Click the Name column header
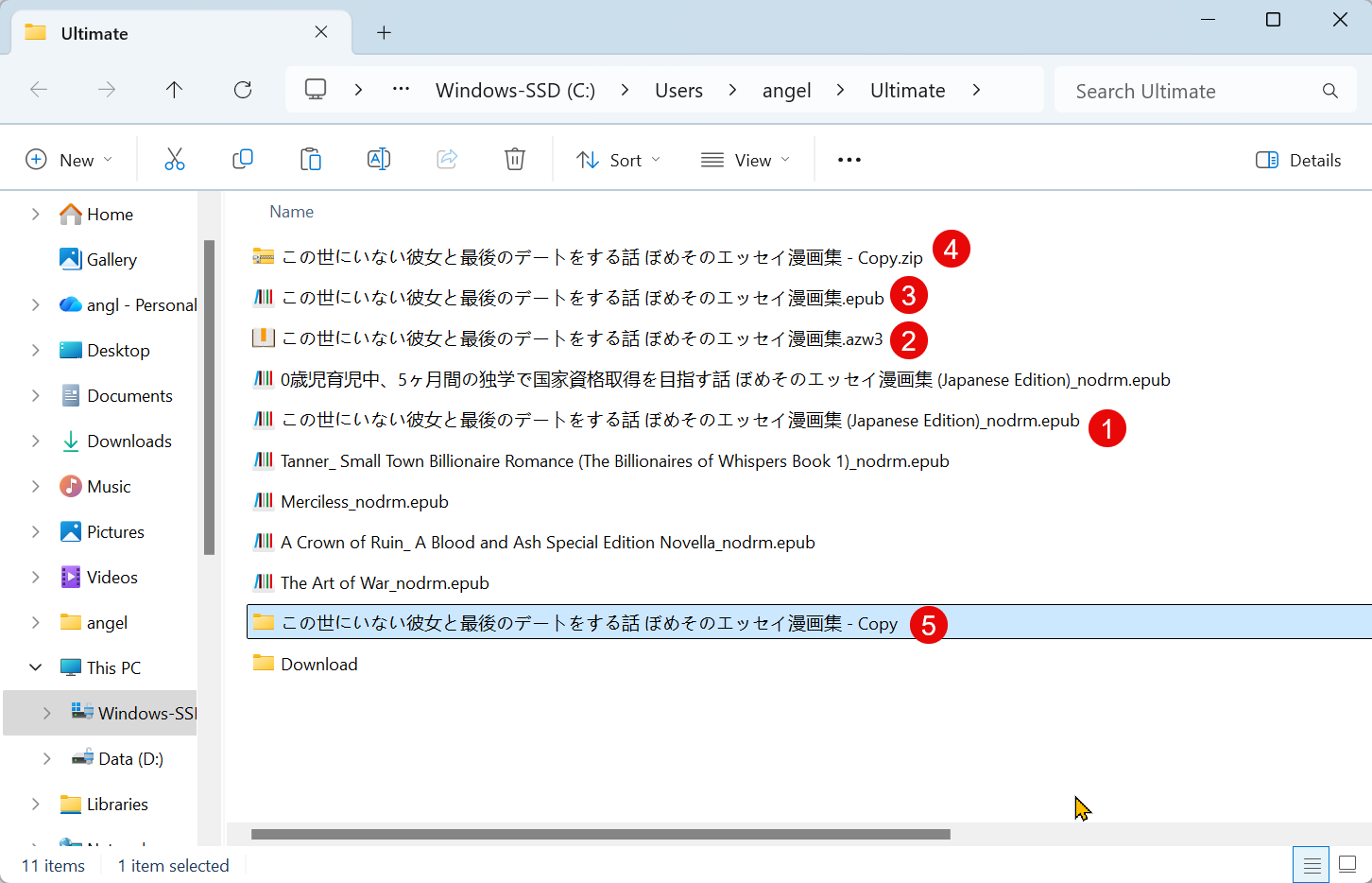 point(291,212)
